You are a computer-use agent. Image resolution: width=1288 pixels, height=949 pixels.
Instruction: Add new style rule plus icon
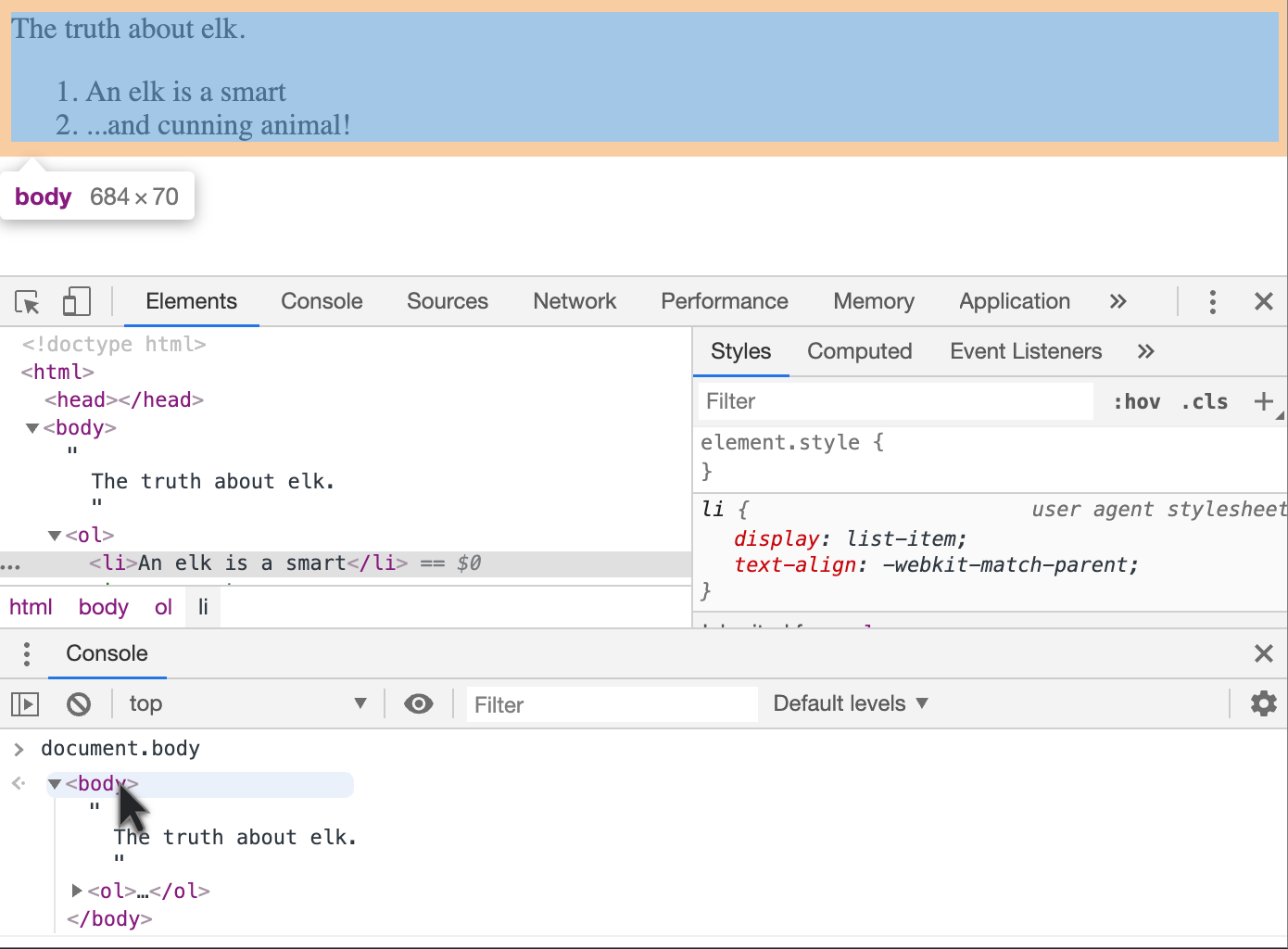(1263, 401)
